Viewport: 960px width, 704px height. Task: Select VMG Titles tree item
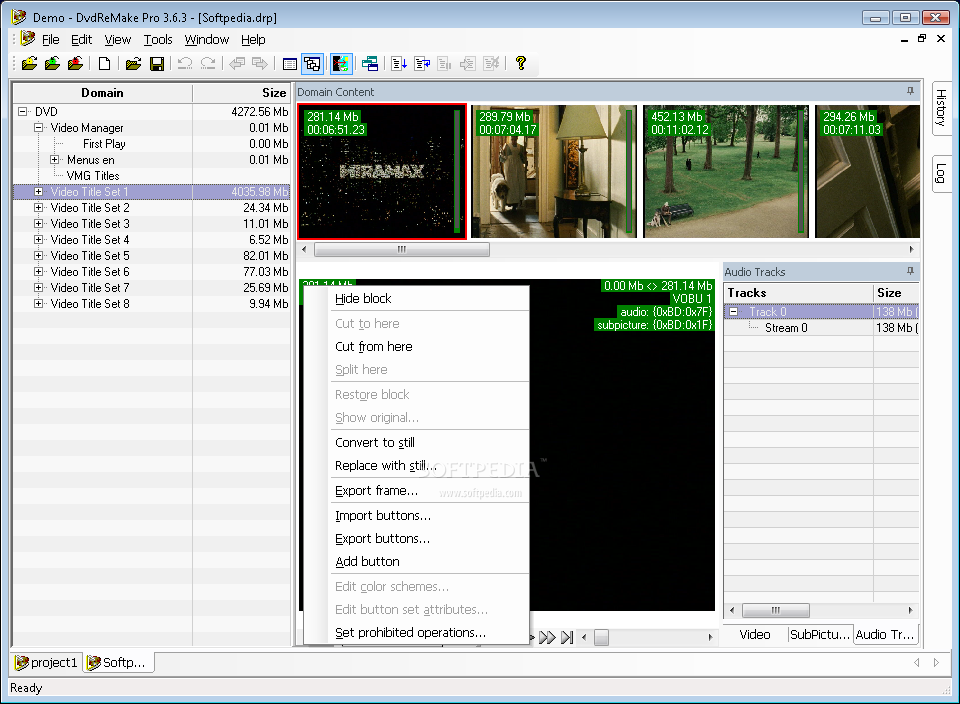[93, 176]
